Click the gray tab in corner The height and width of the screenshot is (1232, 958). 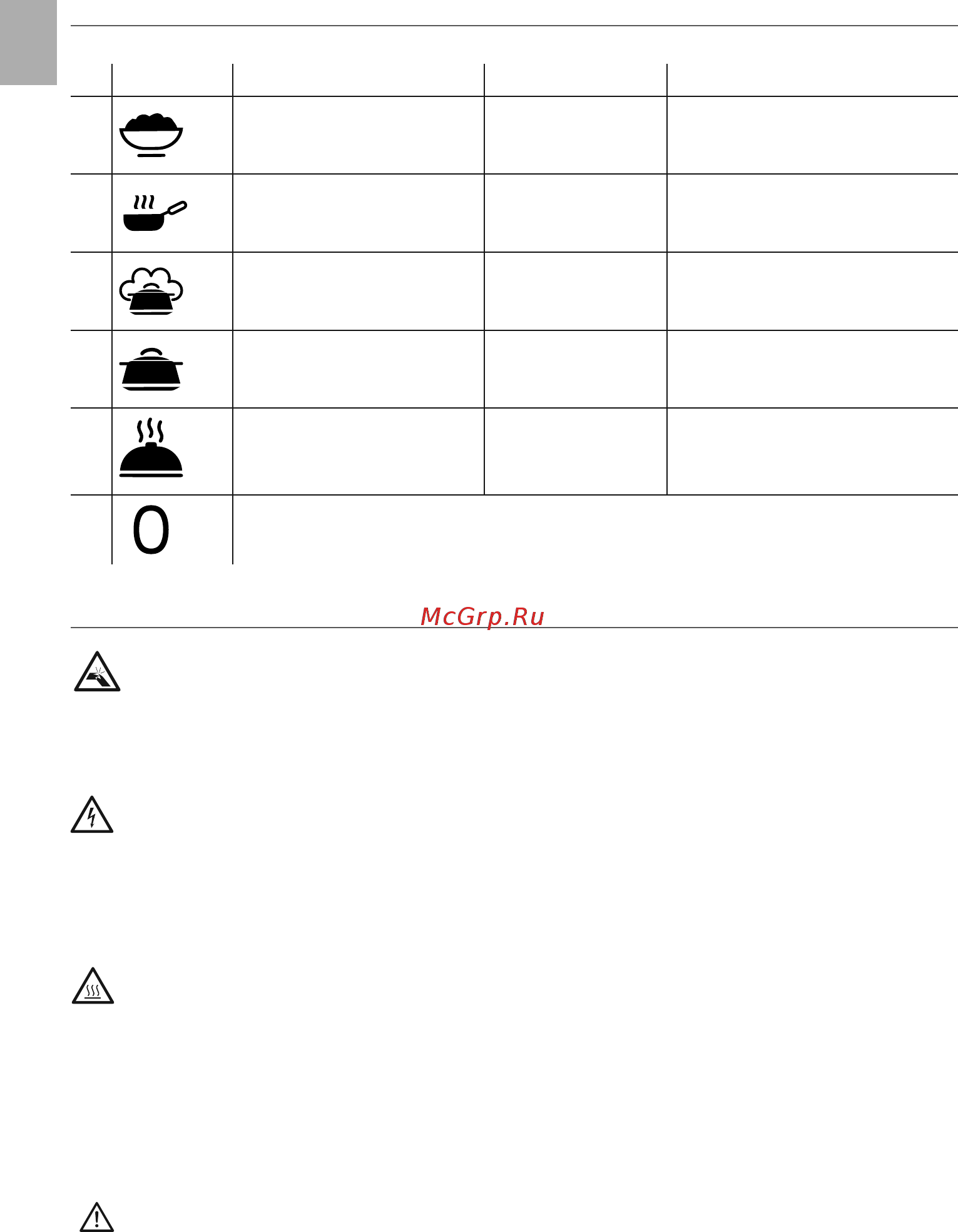click(x=28, y=43)
